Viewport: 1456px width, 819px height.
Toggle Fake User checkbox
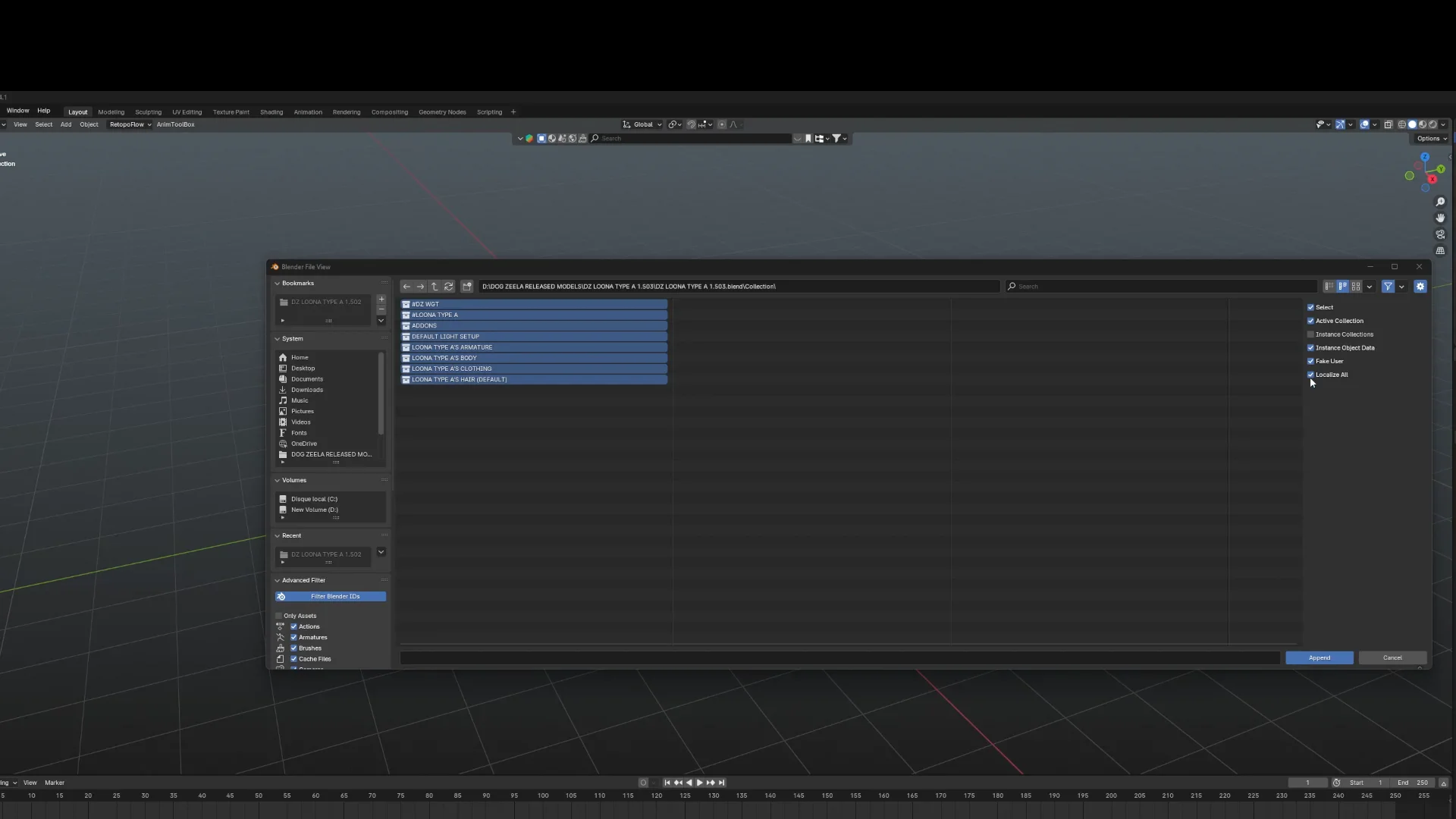[x=1310, y=361]
